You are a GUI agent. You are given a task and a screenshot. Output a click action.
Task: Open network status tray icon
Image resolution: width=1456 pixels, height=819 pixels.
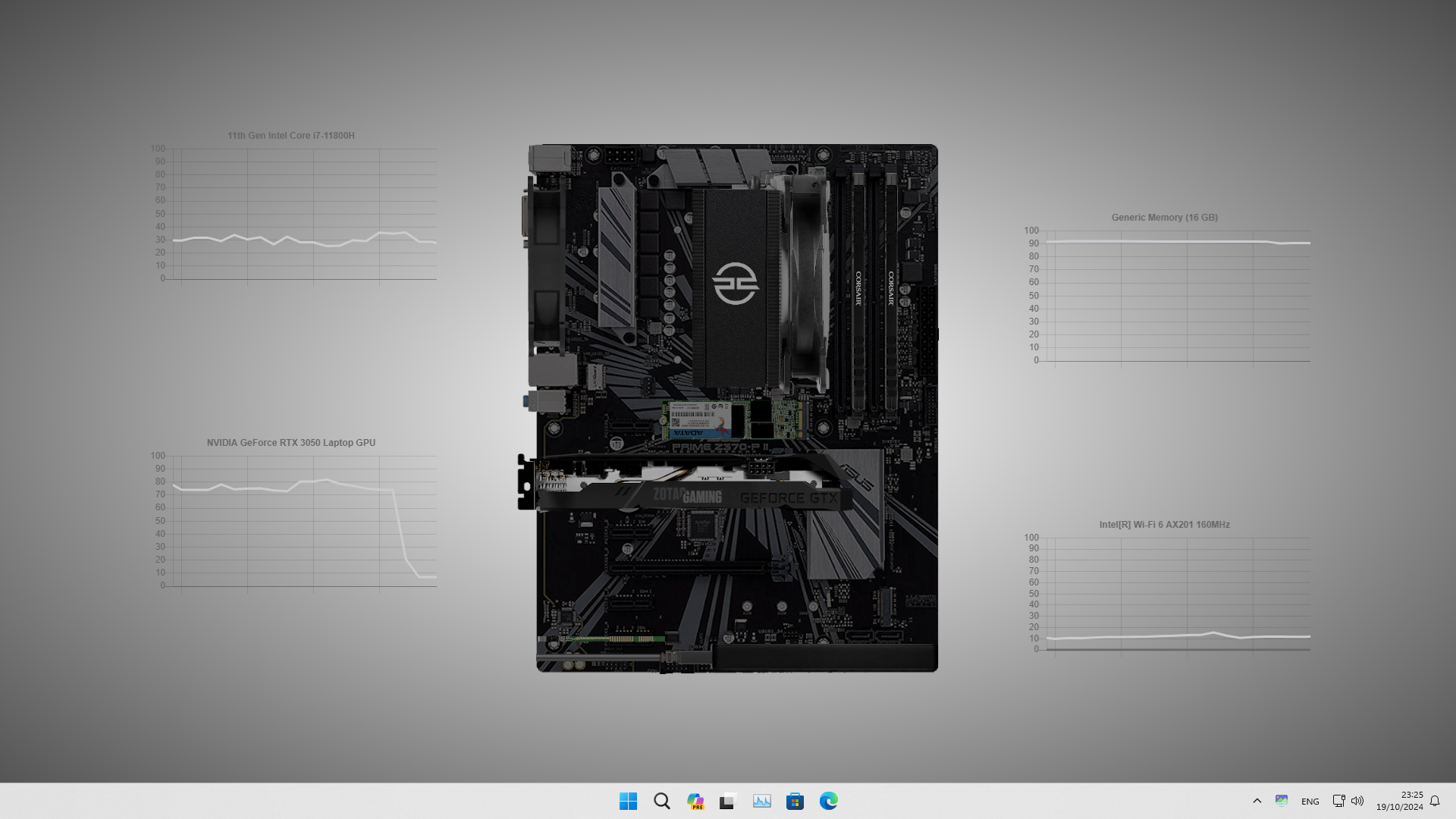(x=1338, y=801)
